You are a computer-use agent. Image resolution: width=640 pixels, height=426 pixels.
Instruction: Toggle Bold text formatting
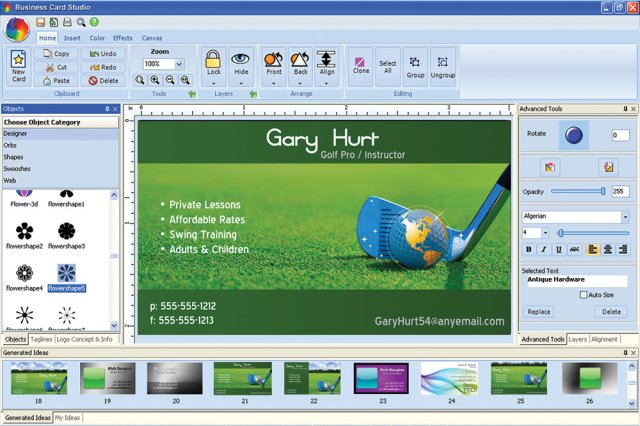529,250
